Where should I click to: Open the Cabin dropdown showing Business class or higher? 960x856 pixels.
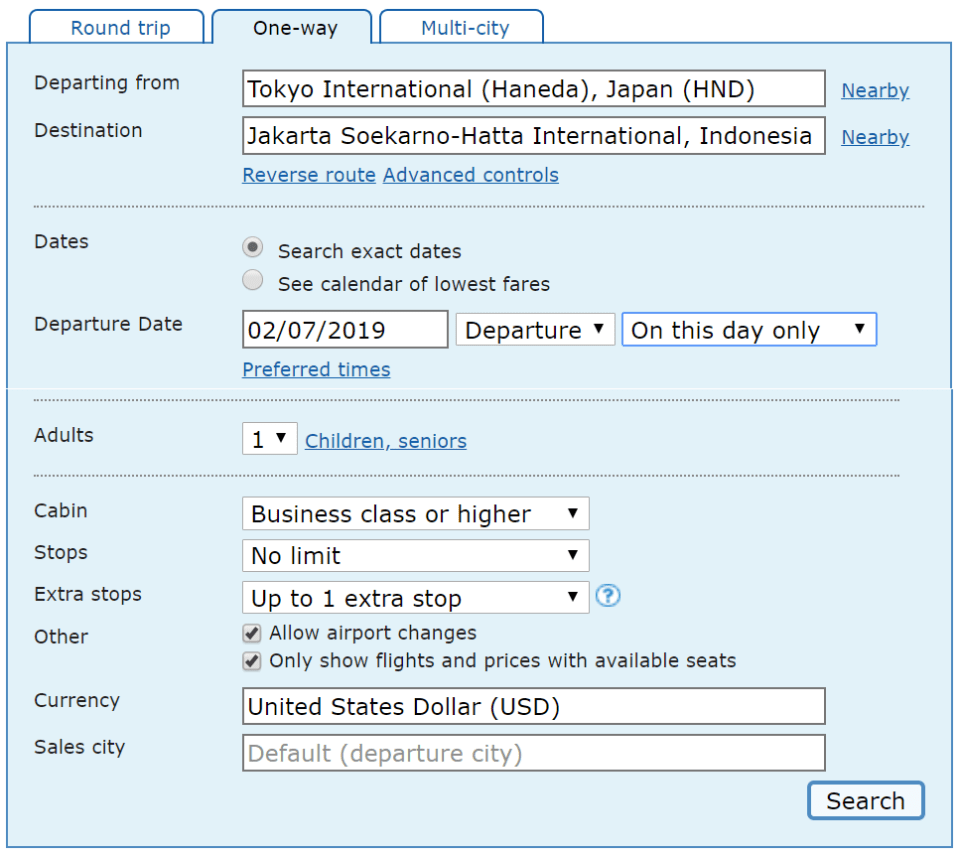click(415, 513)
